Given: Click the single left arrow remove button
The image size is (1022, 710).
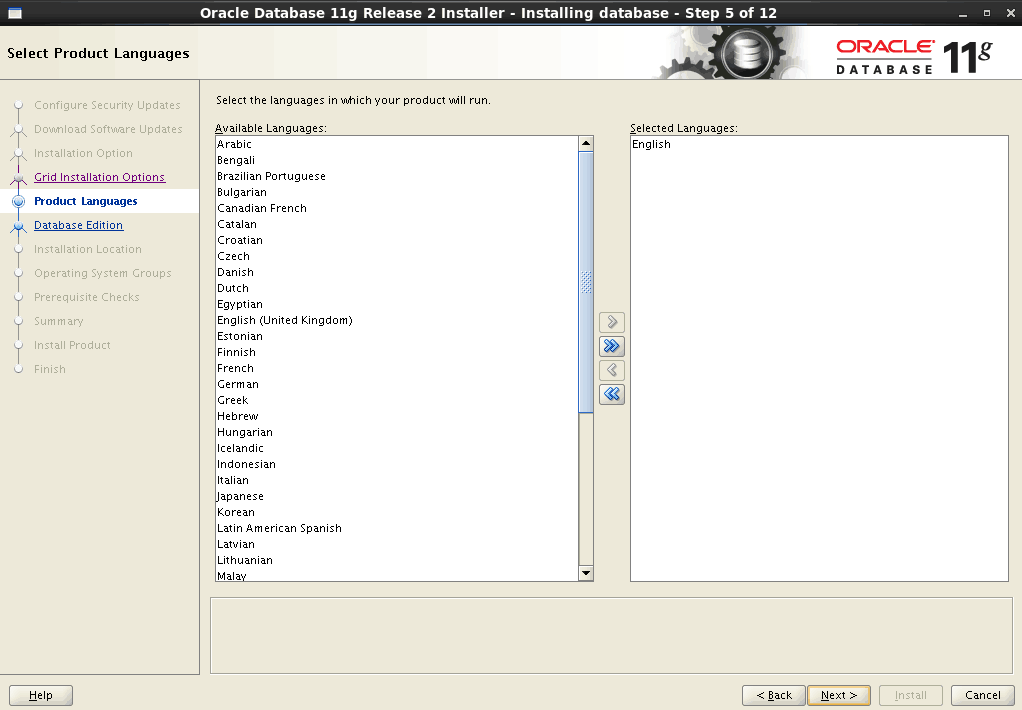Looking at the screenshot, I should coord(611,370).
